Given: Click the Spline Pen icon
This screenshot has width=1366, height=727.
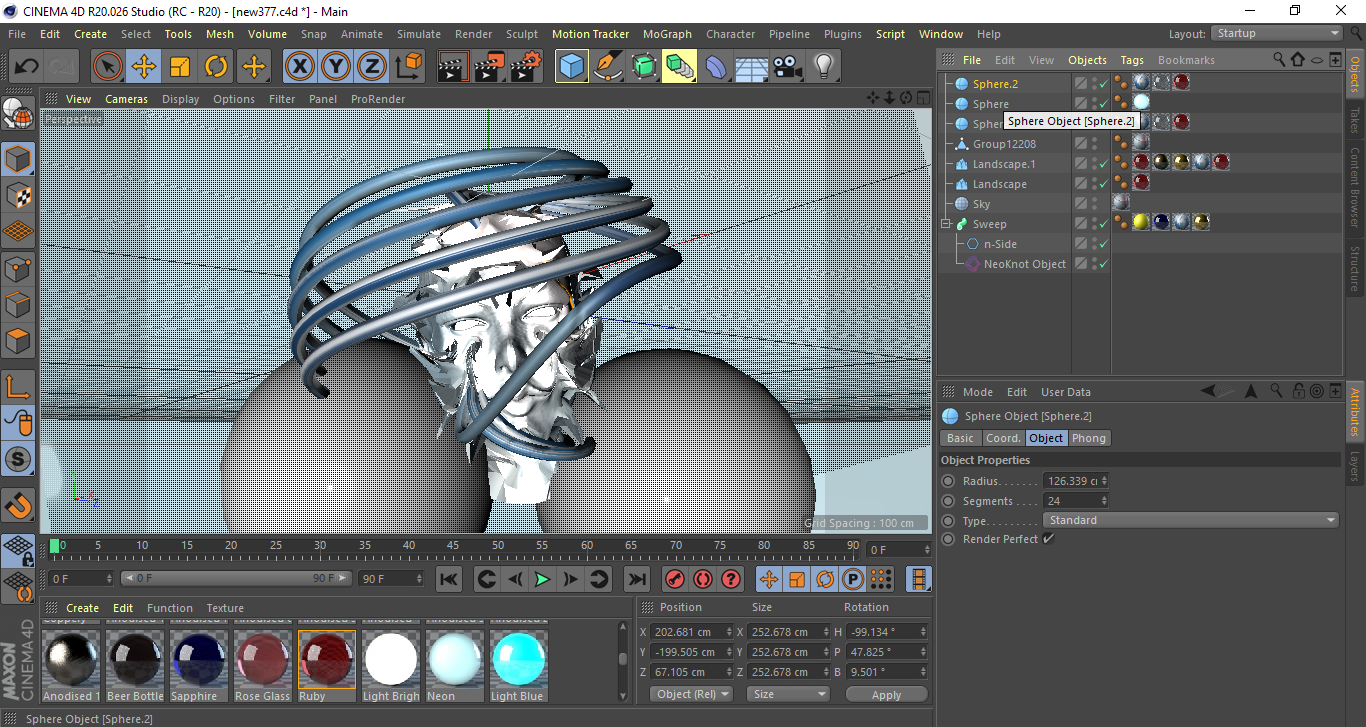Looking at the screenshot, I should tap(608, 67).
